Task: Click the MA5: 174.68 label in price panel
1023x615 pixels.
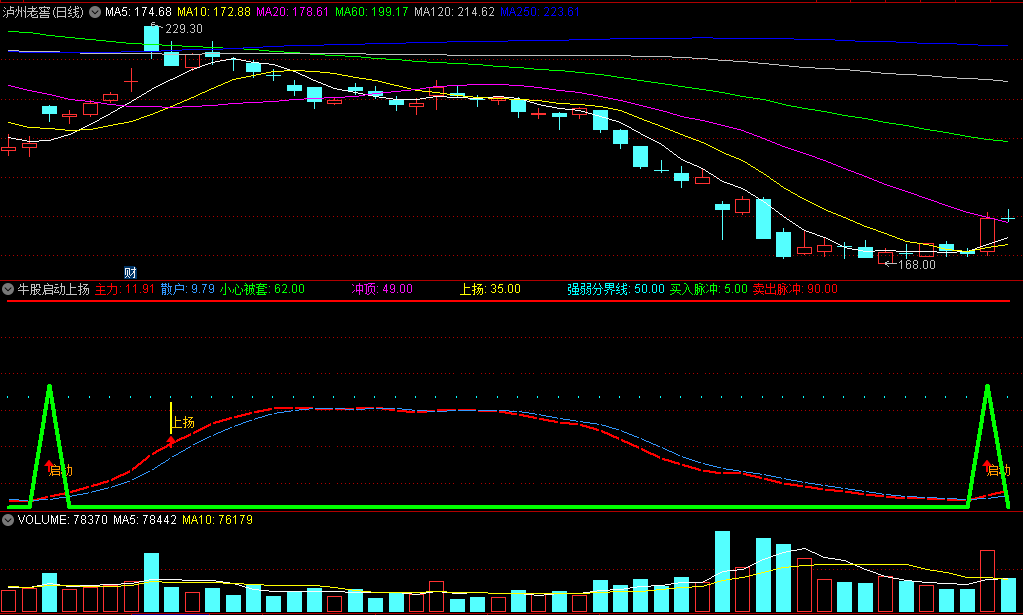Action: pos(138,12)
